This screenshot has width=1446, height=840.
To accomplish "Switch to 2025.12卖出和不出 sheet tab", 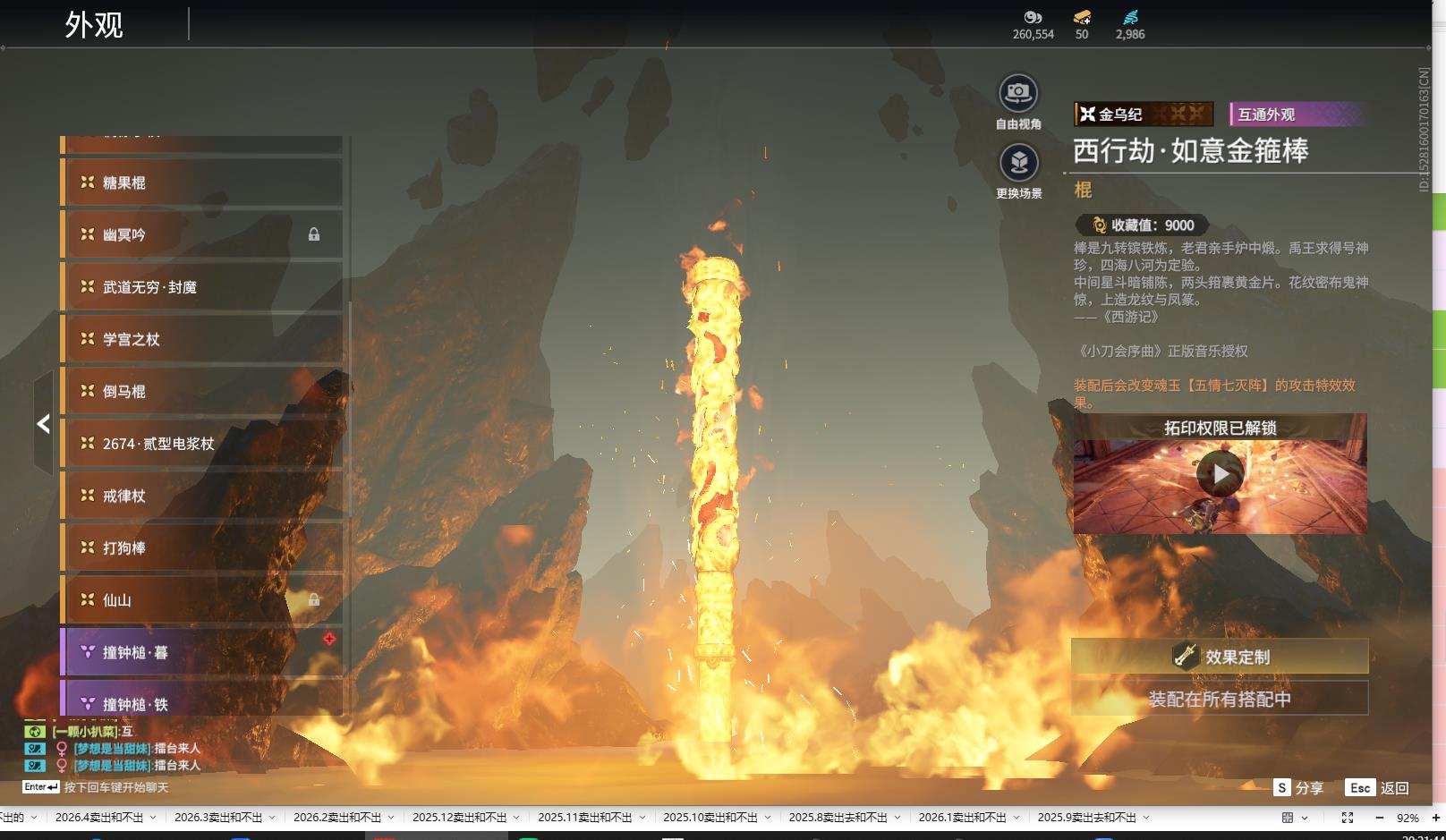I will [459, 818].
